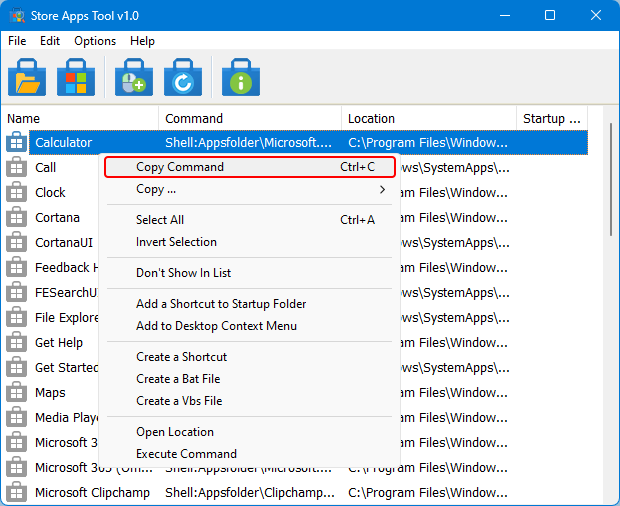Image resolution: width=620 pixels, height=506 pixels.
Task: Click the Microsoft Clipchamp row app icon
Action: (x=16, y=493)
